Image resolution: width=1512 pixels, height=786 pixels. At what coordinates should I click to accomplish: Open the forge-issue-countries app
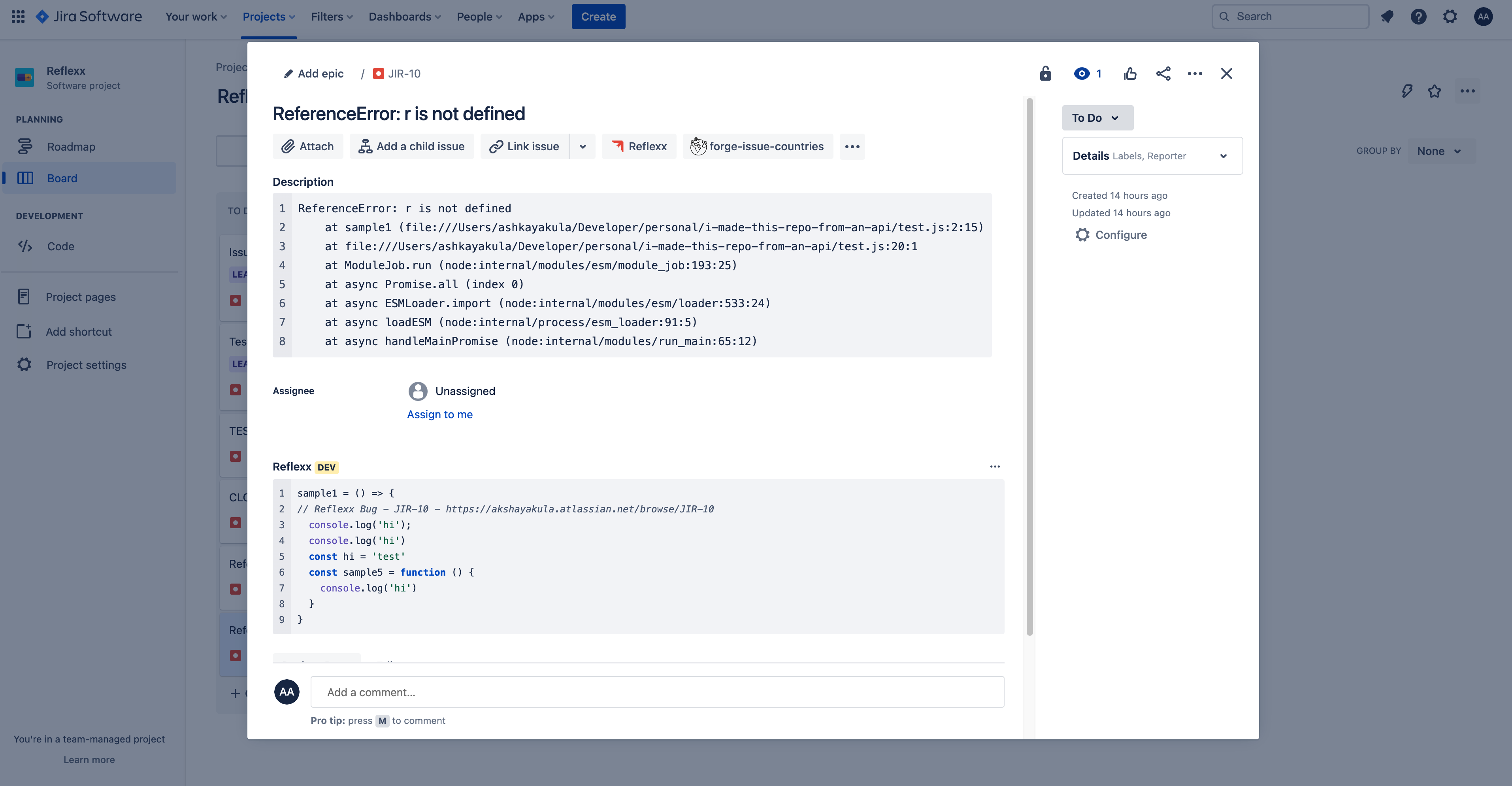(758, 146)
